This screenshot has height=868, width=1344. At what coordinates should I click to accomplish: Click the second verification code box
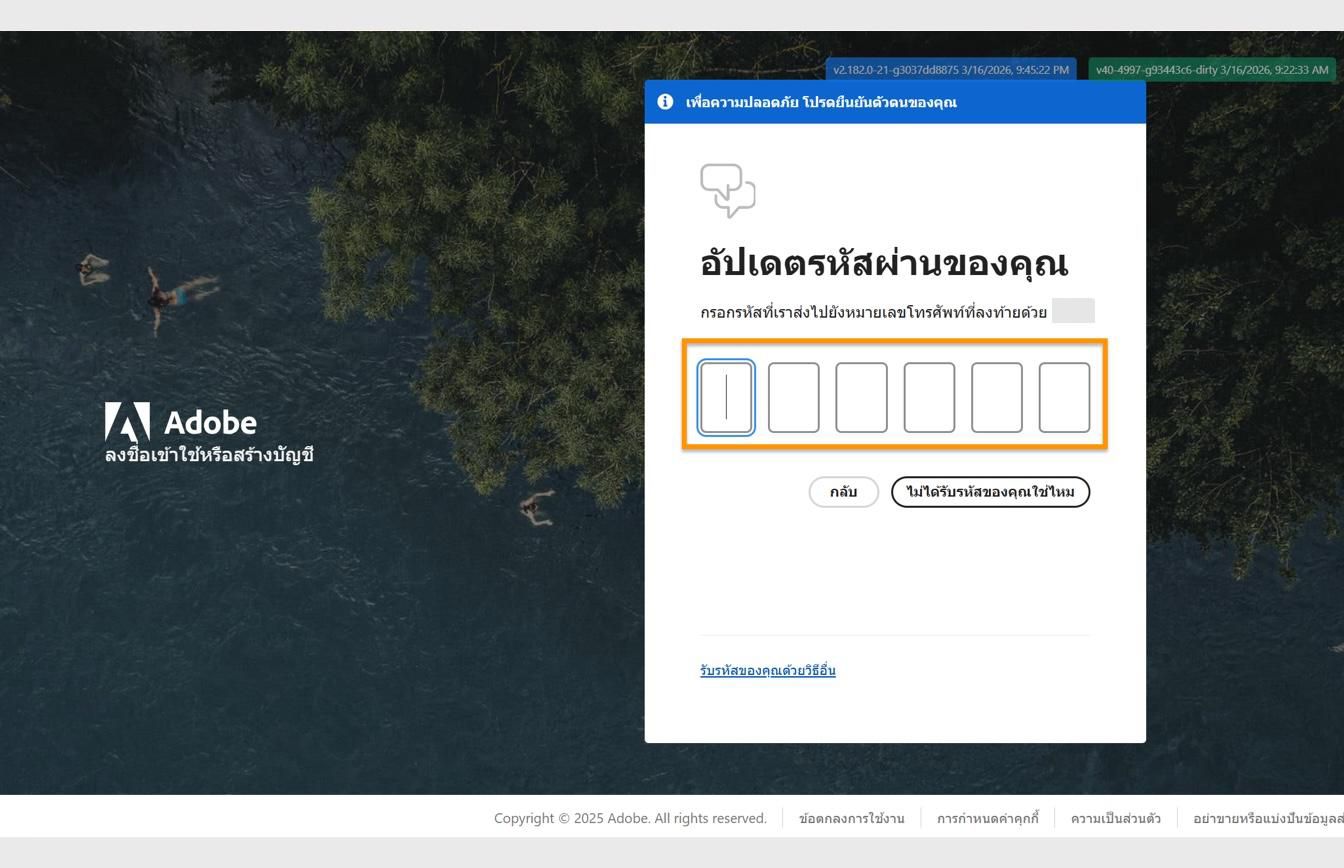[794, 397]
